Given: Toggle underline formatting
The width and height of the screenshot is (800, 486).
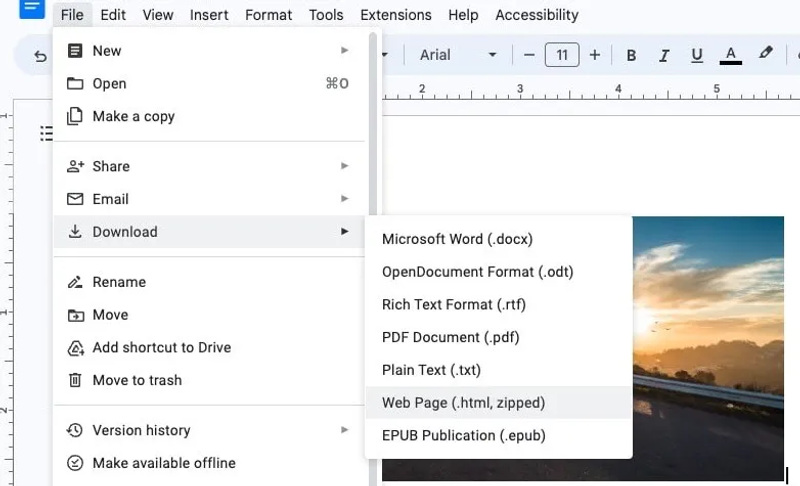Looking at the screenshot, I should pyautogui.click(x=697, y=55).
